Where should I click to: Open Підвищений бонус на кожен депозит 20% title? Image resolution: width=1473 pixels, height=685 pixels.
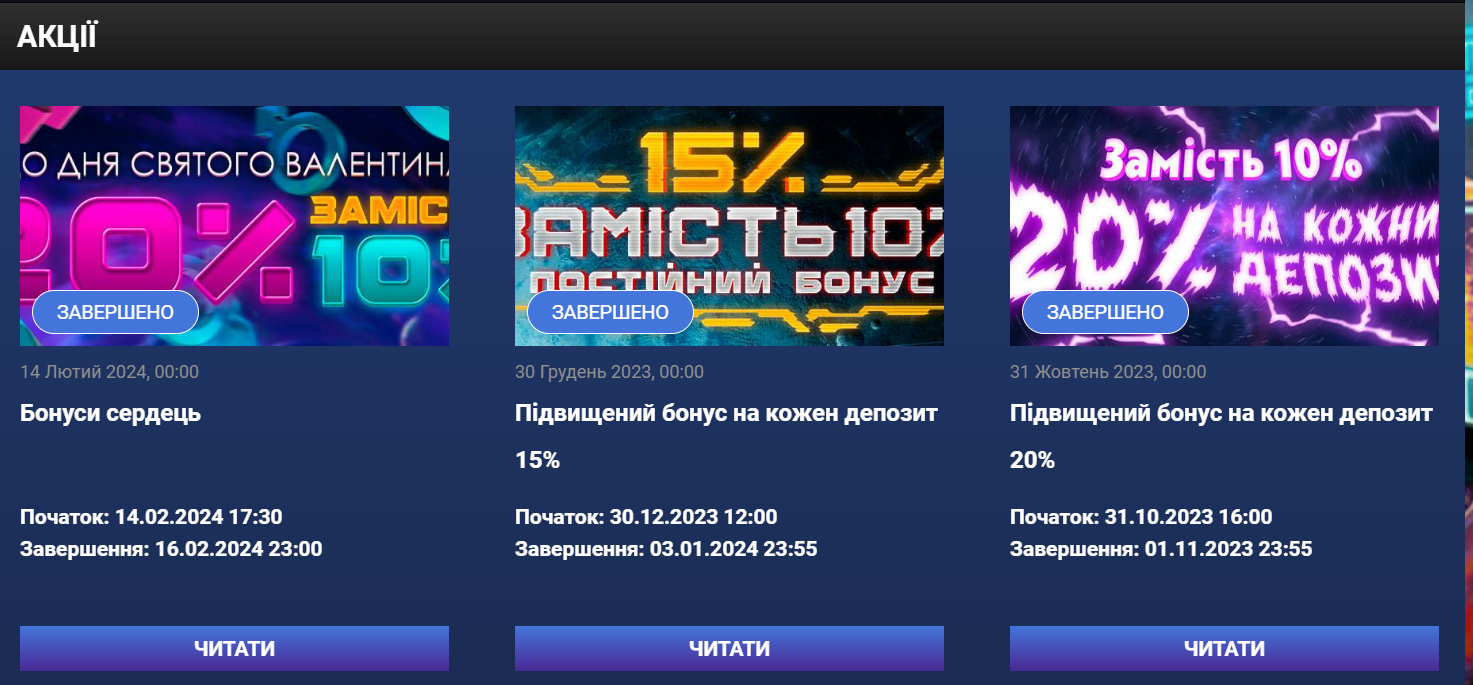[1221, 437]
